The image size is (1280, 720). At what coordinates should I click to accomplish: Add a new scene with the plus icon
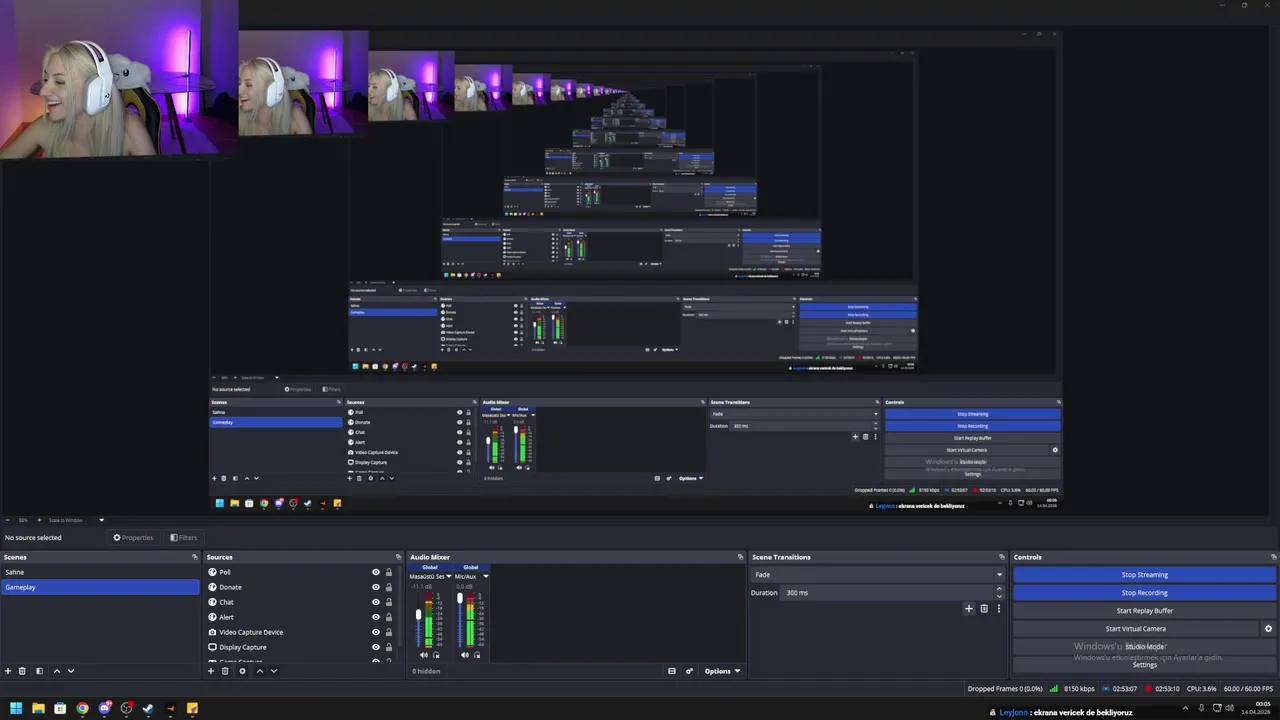pos(8,671)
